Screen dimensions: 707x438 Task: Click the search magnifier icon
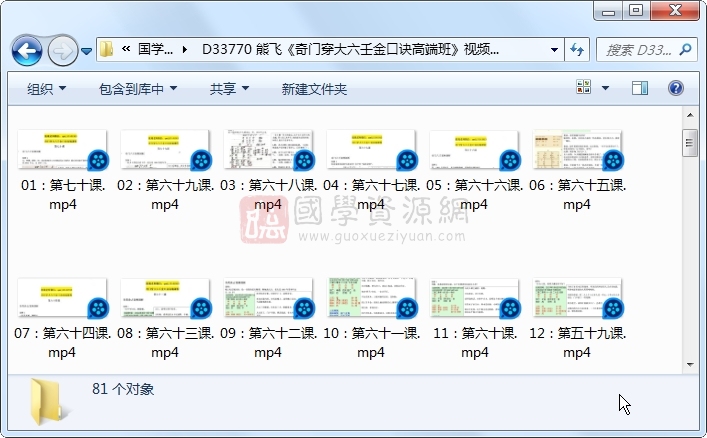click(685, 49)
